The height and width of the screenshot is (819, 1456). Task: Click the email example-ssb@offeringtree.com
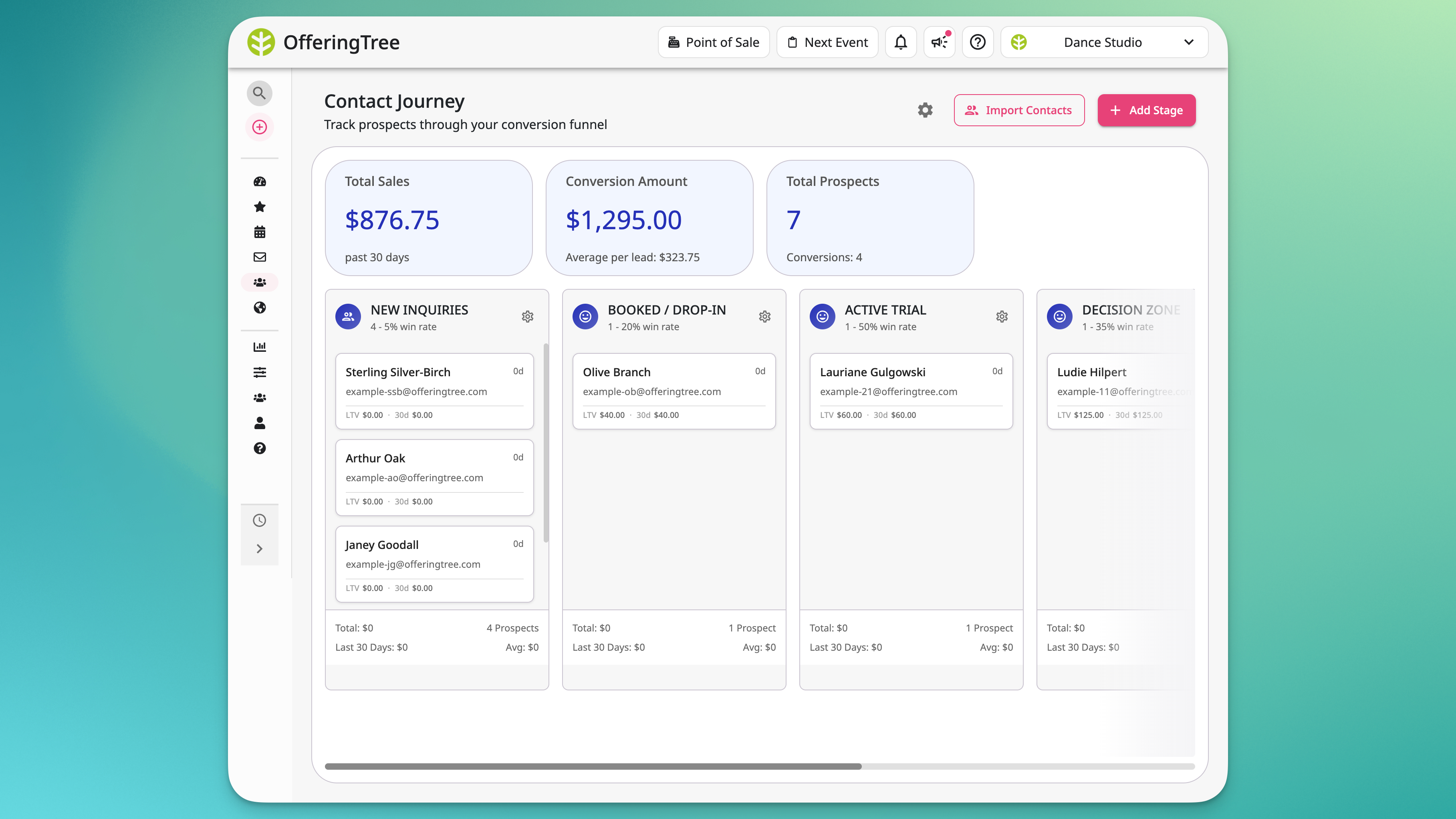tap(416, 392)
